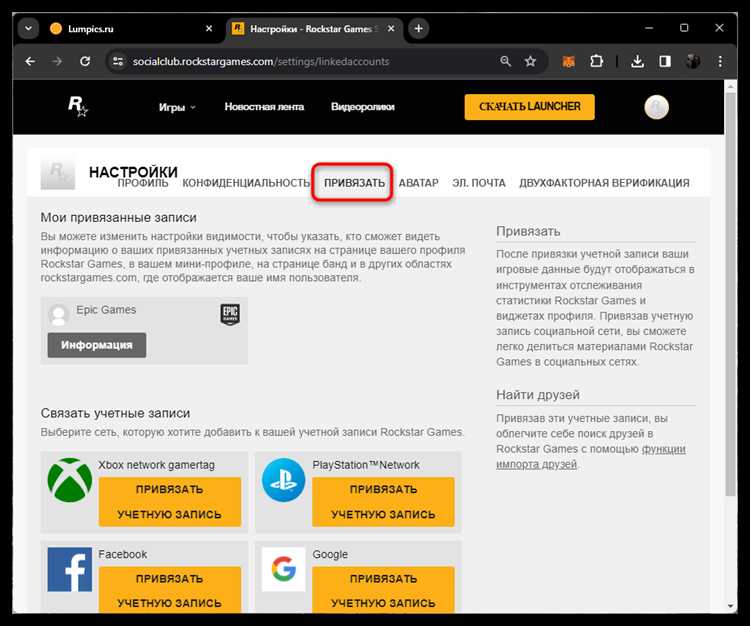750x626 pixels.
Task: Switch to the АВАТАР tab
Action: pyautogui.click(x=419, y=183)
